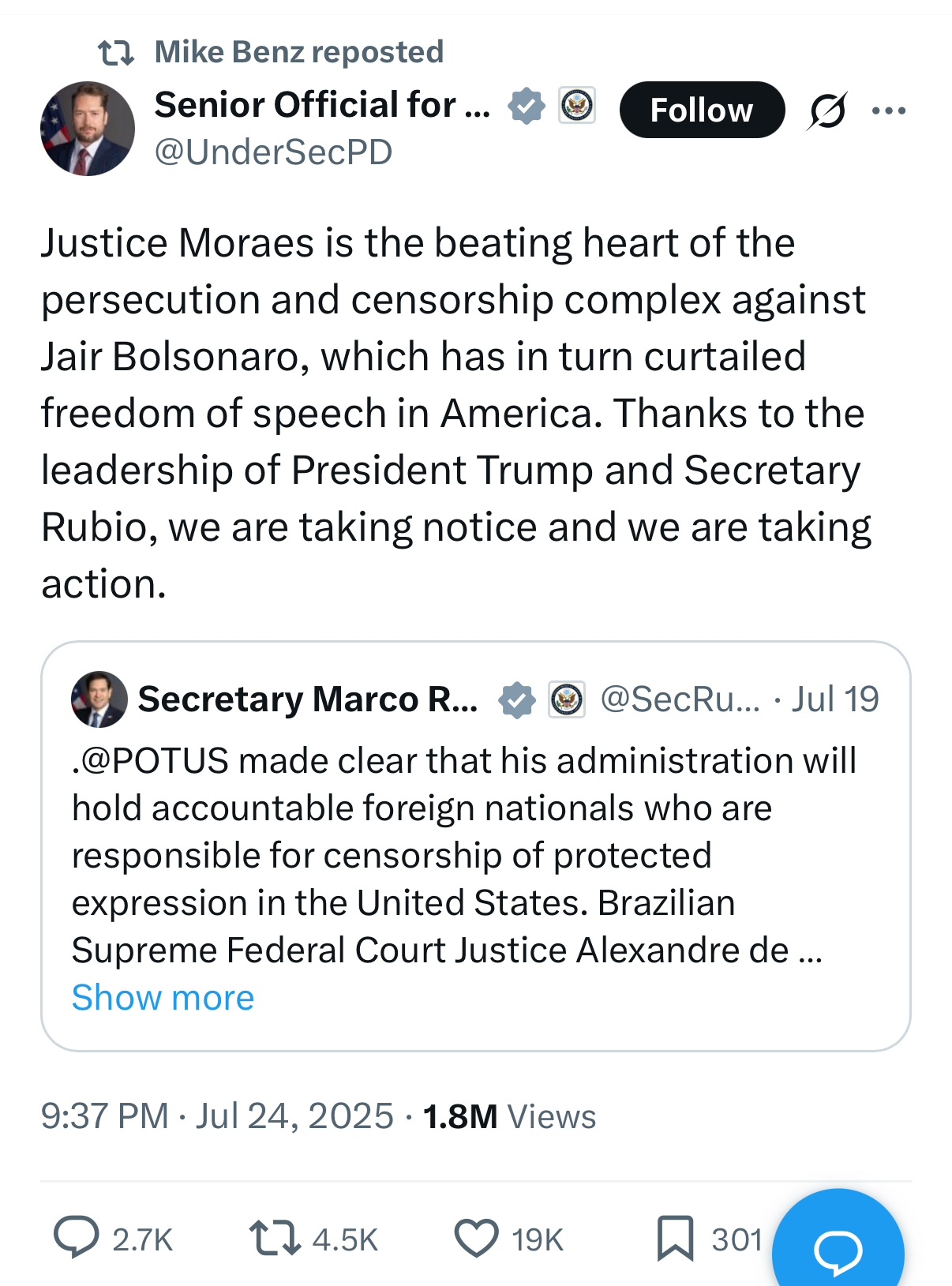
Task: Click the blue verified badge beside Senior Official
Action: point(527,106)
